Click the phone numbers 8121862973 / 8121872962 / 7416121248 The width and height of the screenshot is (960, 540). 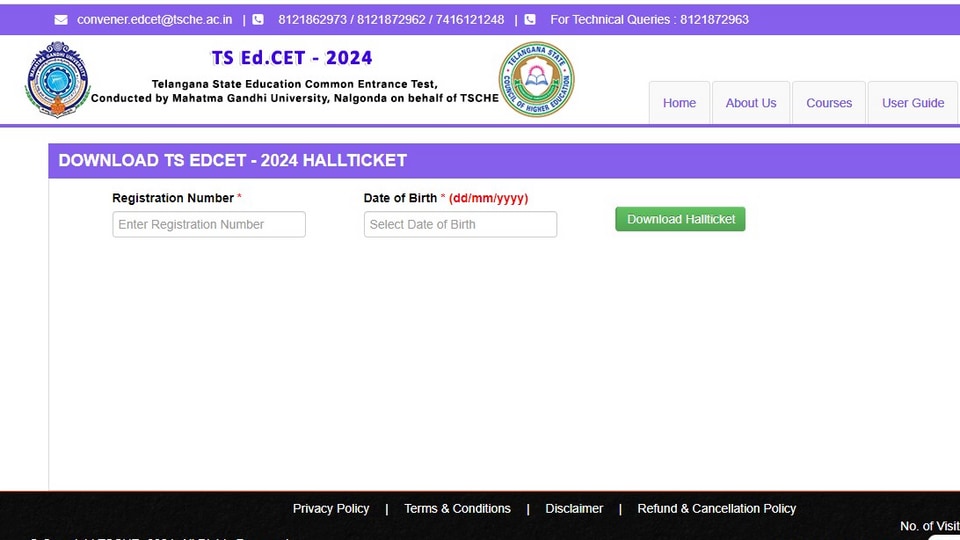click(391, 20)
